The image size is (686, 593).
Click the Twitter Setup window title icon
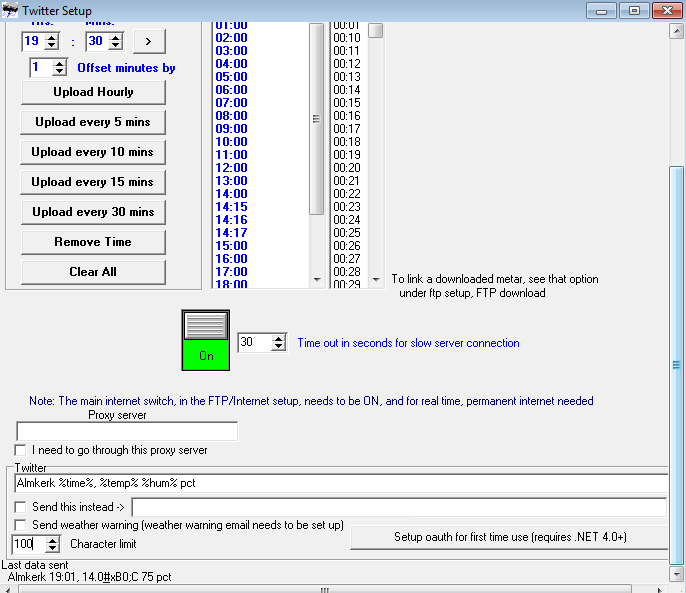10,10
